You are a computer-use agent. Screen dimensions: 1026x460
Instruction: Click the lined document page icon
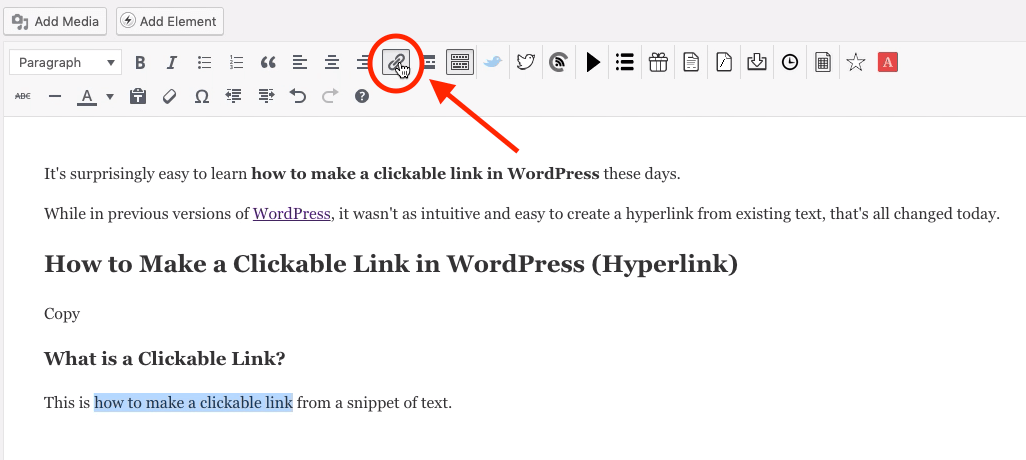coord(691,63)
